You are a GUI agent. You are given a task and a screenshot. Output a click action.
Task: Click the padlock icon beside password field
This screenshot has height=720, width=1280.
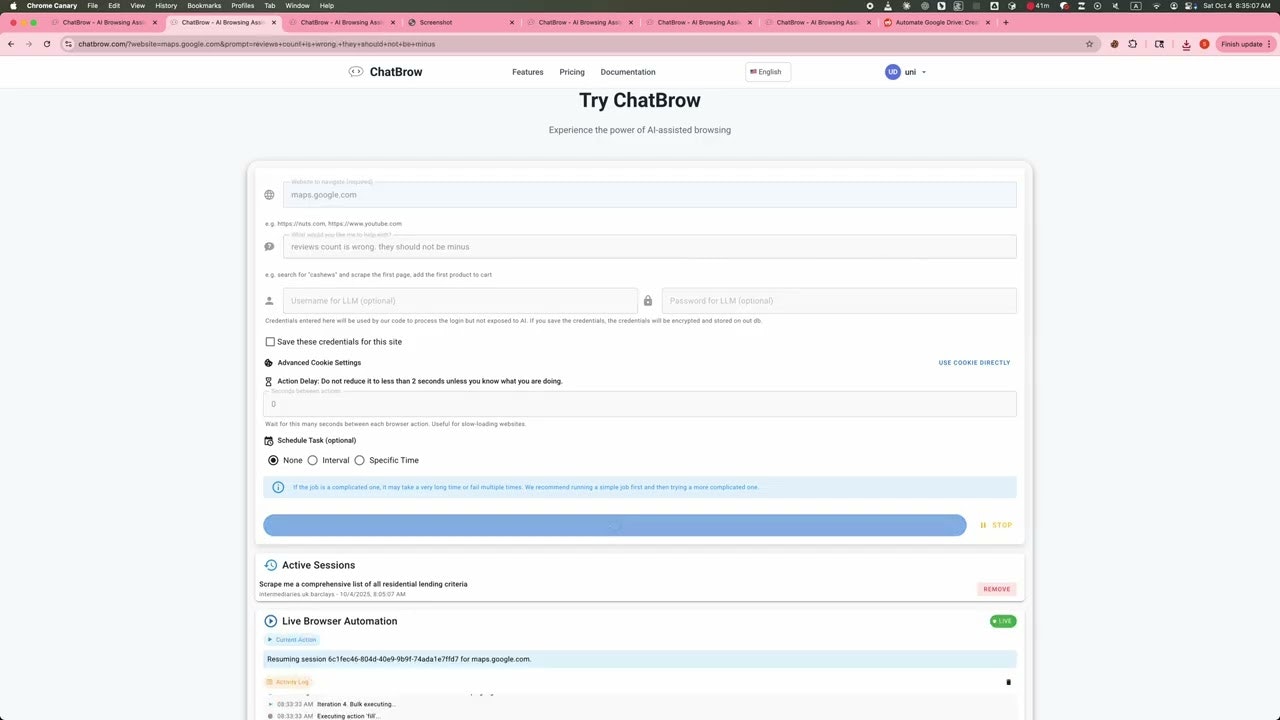click(648, 301)
